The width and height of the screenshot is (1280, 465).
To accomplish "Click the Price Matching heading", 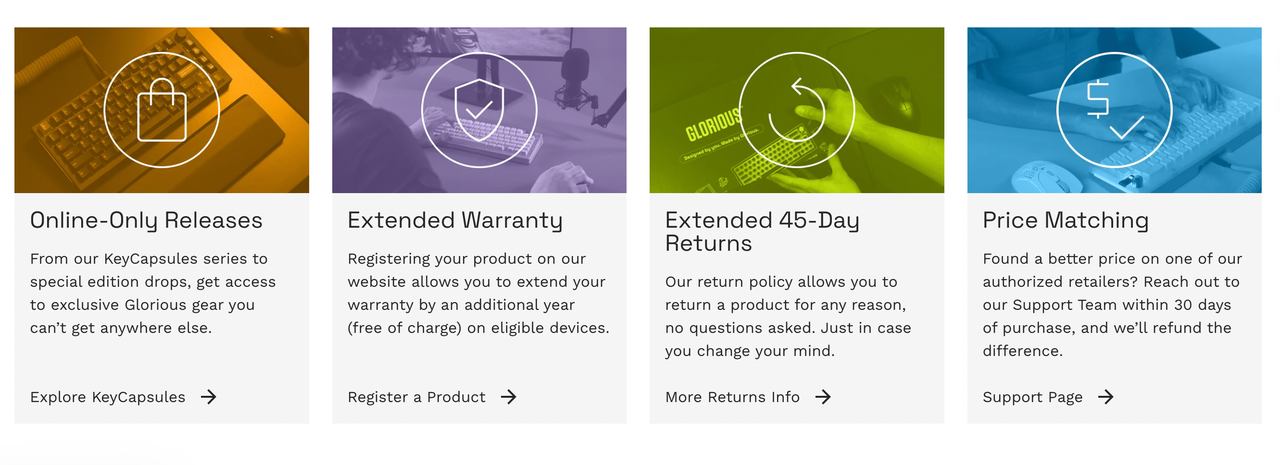I will 1065,220.
